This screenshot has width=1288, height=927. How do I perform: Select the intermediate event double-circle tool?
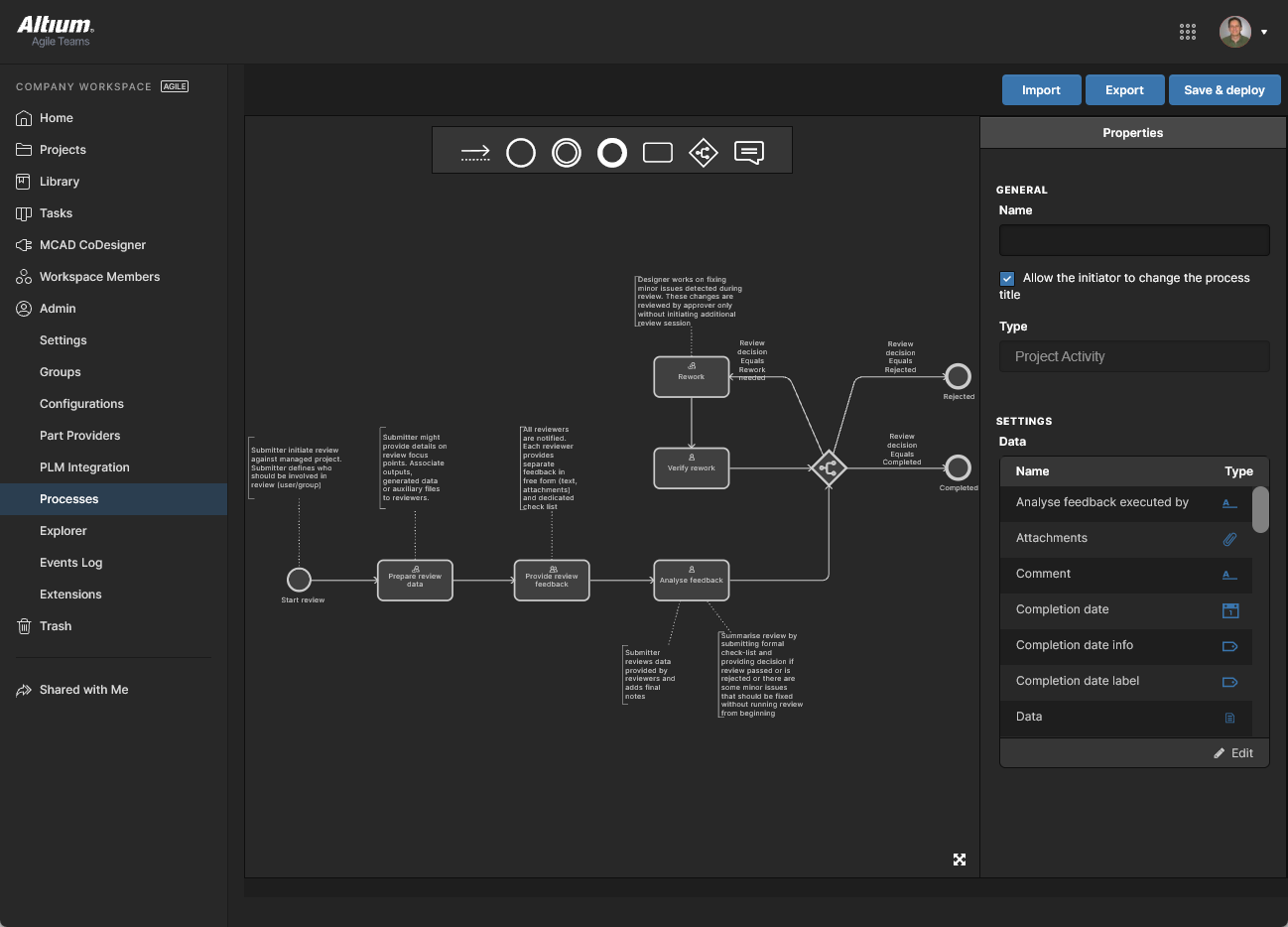pos(567,153)
